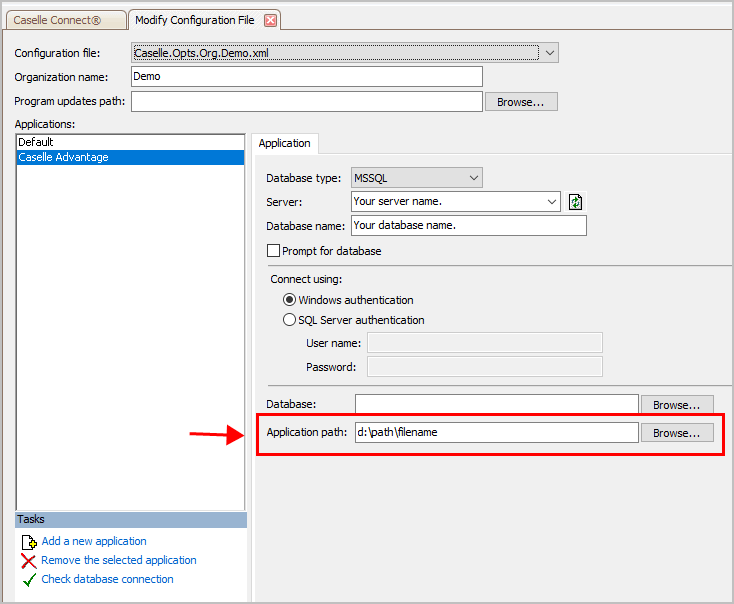The image size is (734, 604).
Task: Click the red X remove application icon
Action: click(29, 561)
